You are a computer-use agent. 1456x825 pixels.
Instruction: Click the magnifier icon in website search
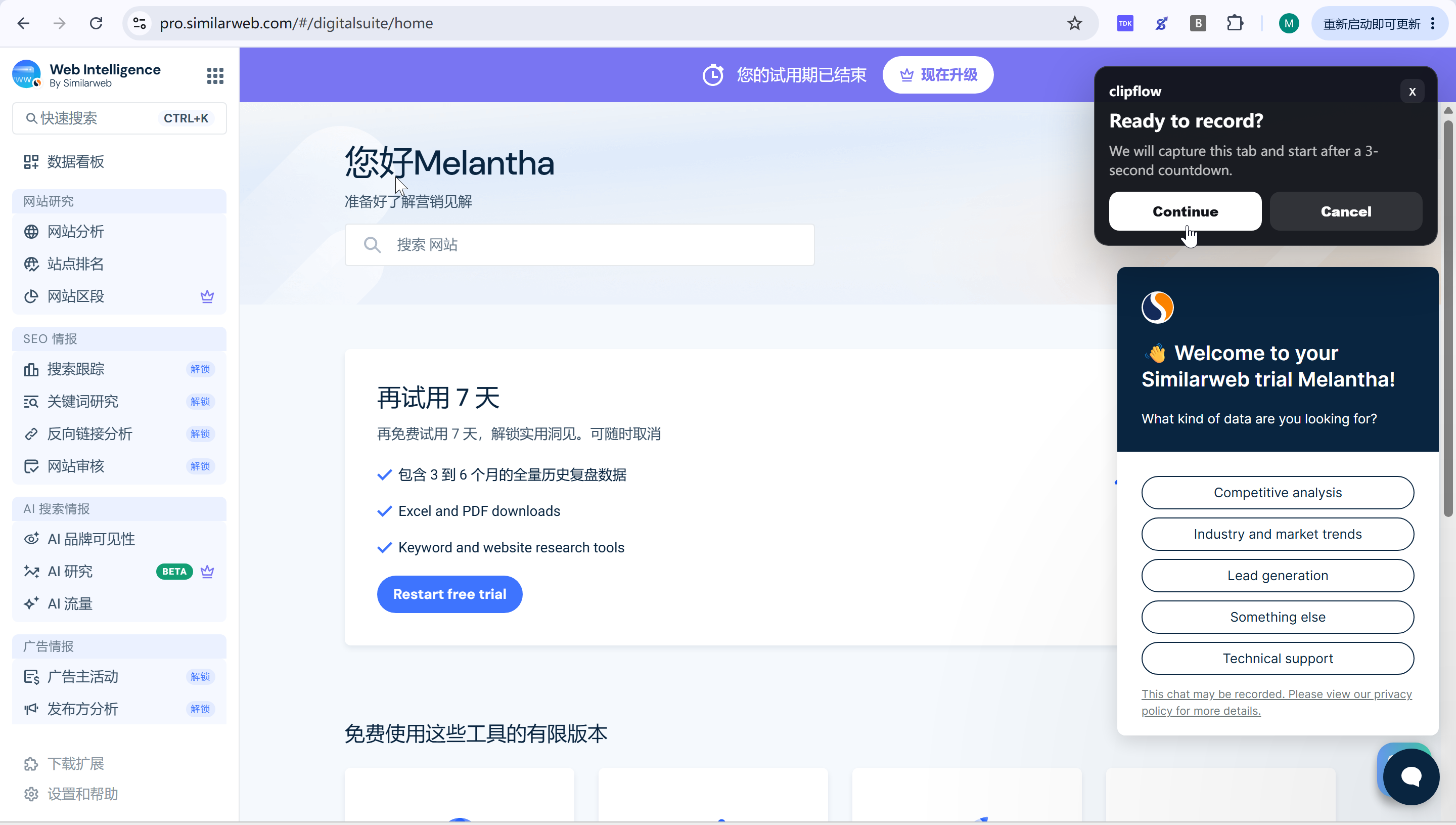coord(372,245)
